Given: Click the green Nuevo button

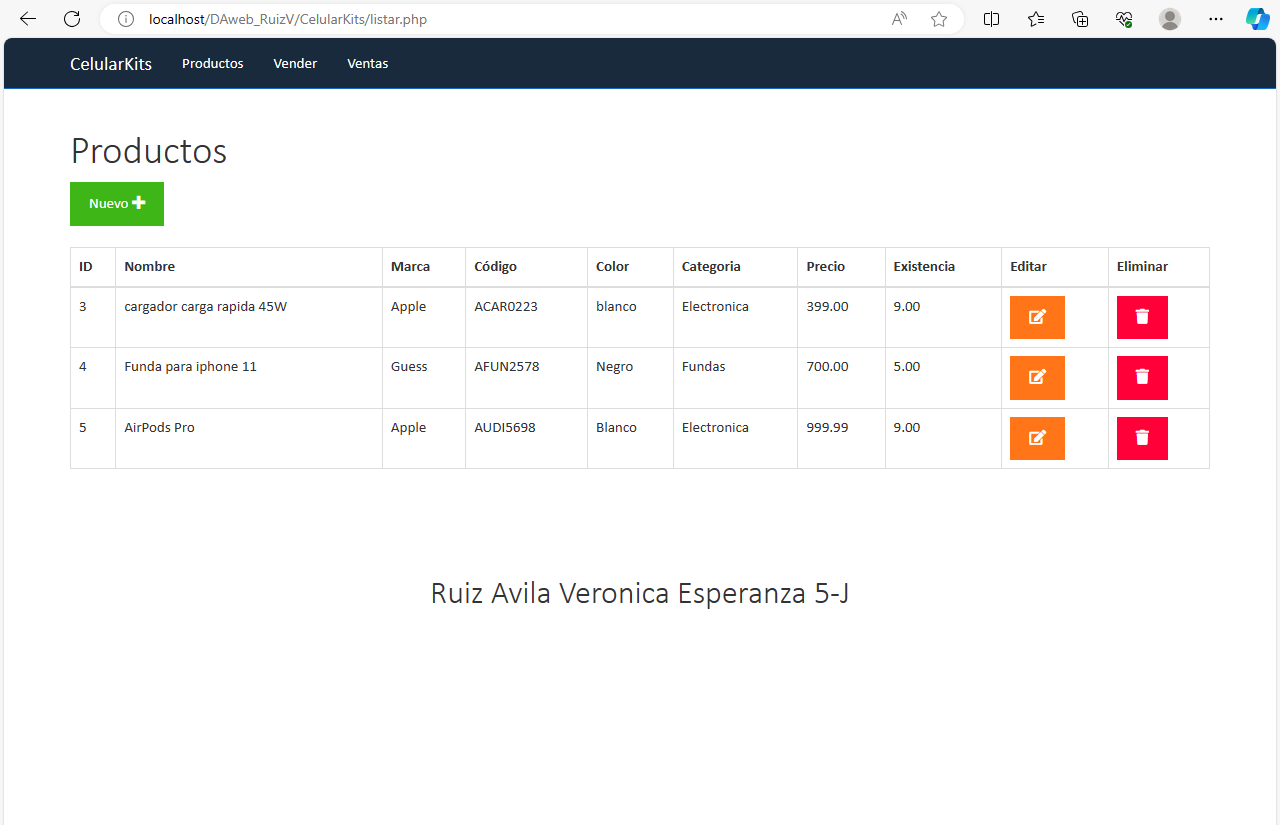Looking at the screenshot, I should click(116, 203).
